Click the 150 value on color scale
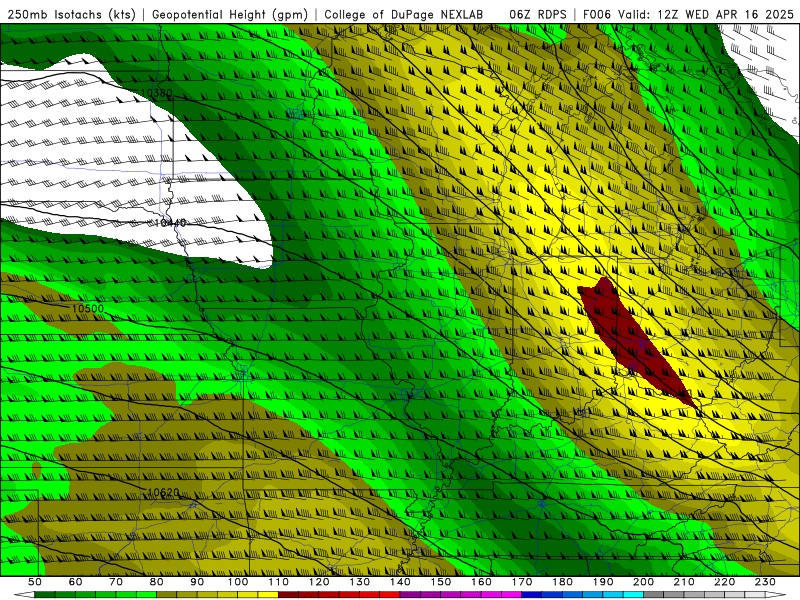 click(x=441, y=582)
